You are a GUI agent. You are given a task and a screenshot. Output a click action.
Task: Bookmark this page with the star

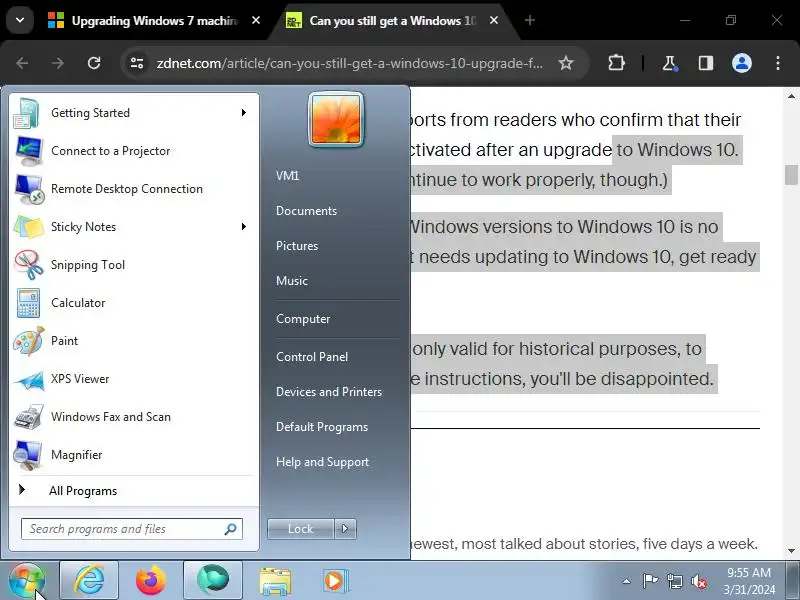565,63
